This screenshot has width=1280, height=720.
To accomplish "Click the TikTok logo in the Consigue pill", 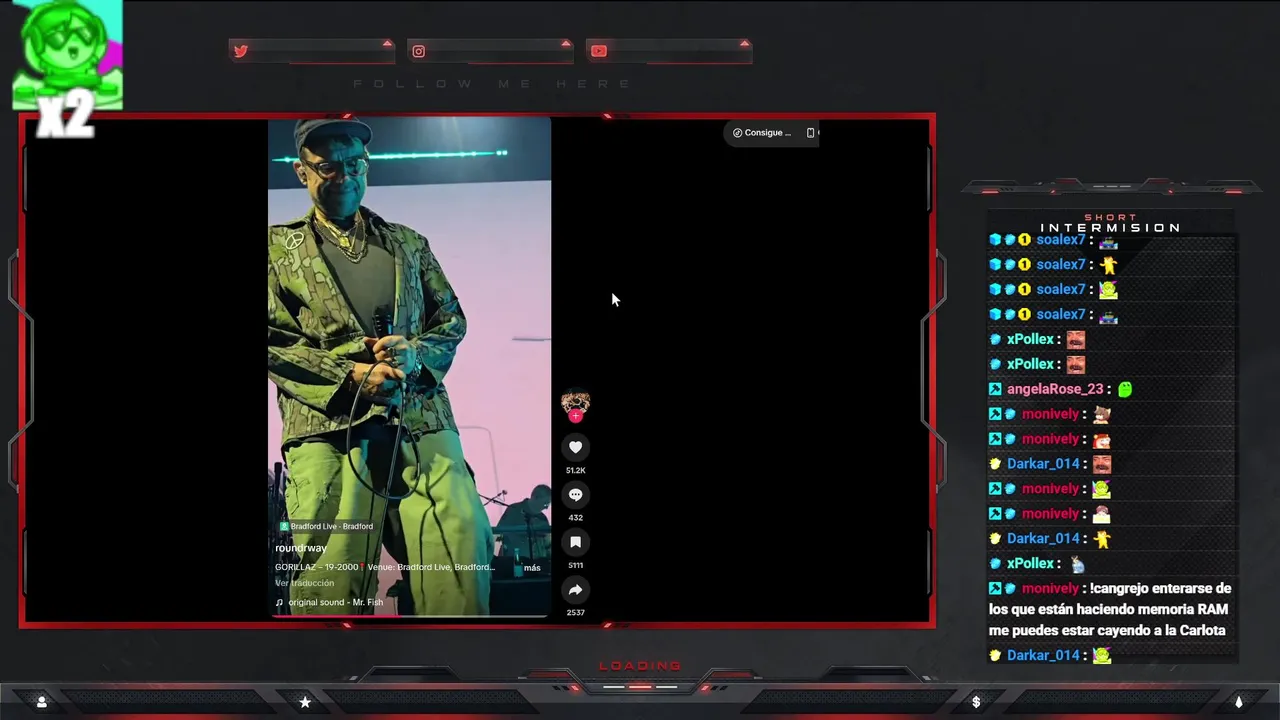I will (737, 132).
